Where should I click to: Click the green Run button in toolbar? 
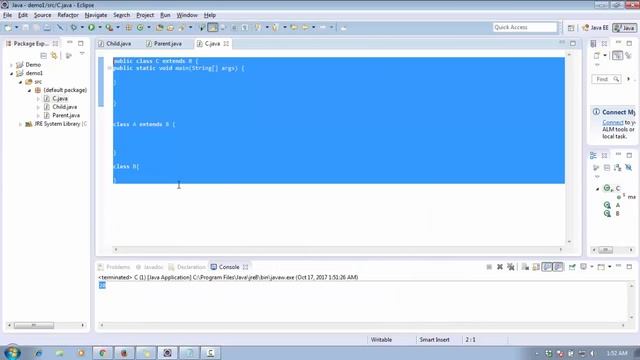pos(91,27)
